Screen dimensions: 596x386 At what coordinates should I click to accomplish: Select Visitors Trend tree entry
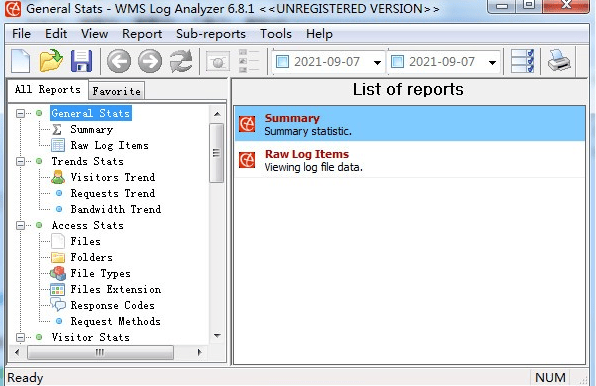(x=113, y=177)
